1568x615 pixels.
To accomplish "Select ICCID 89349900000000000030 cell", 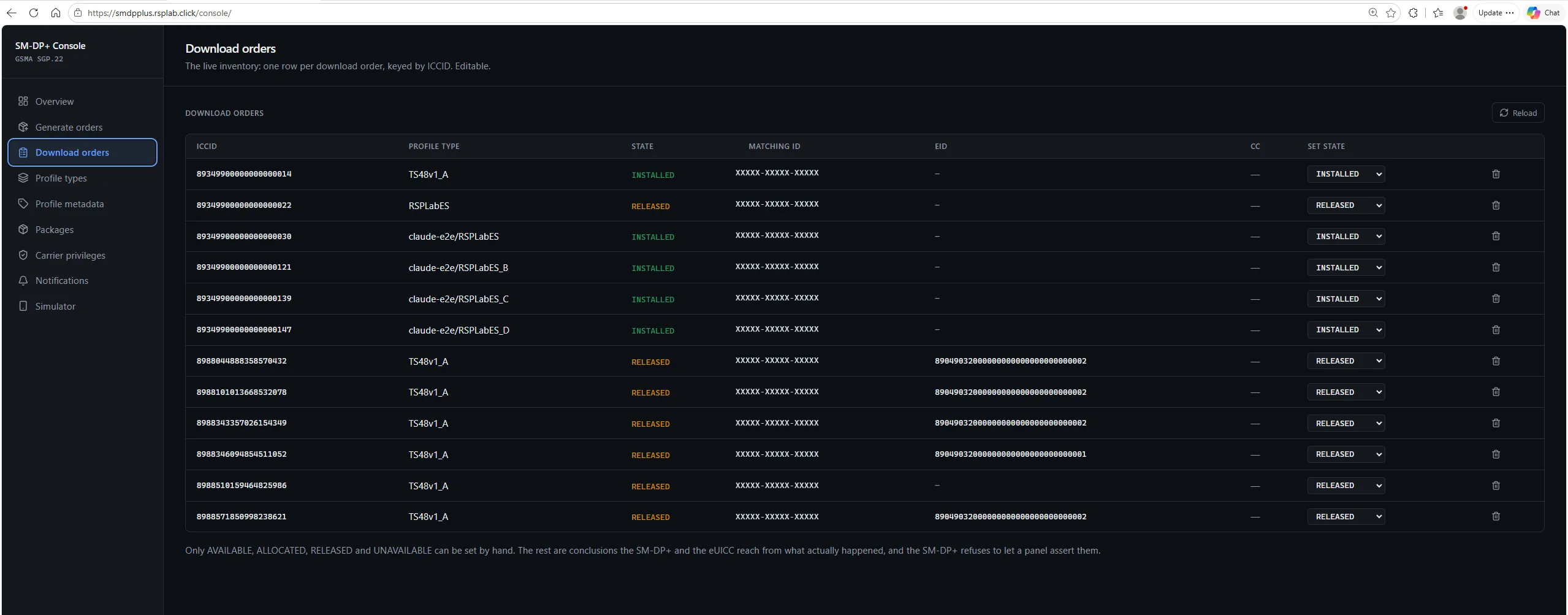I will click(244, 236).
